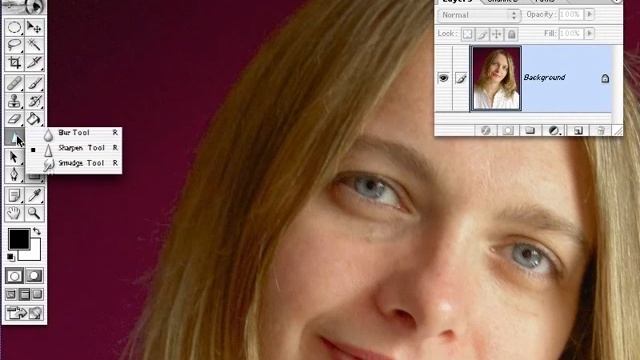Select the Lasso tool
The width and height of the screenshot is (640, 360).
pos(14,44)
